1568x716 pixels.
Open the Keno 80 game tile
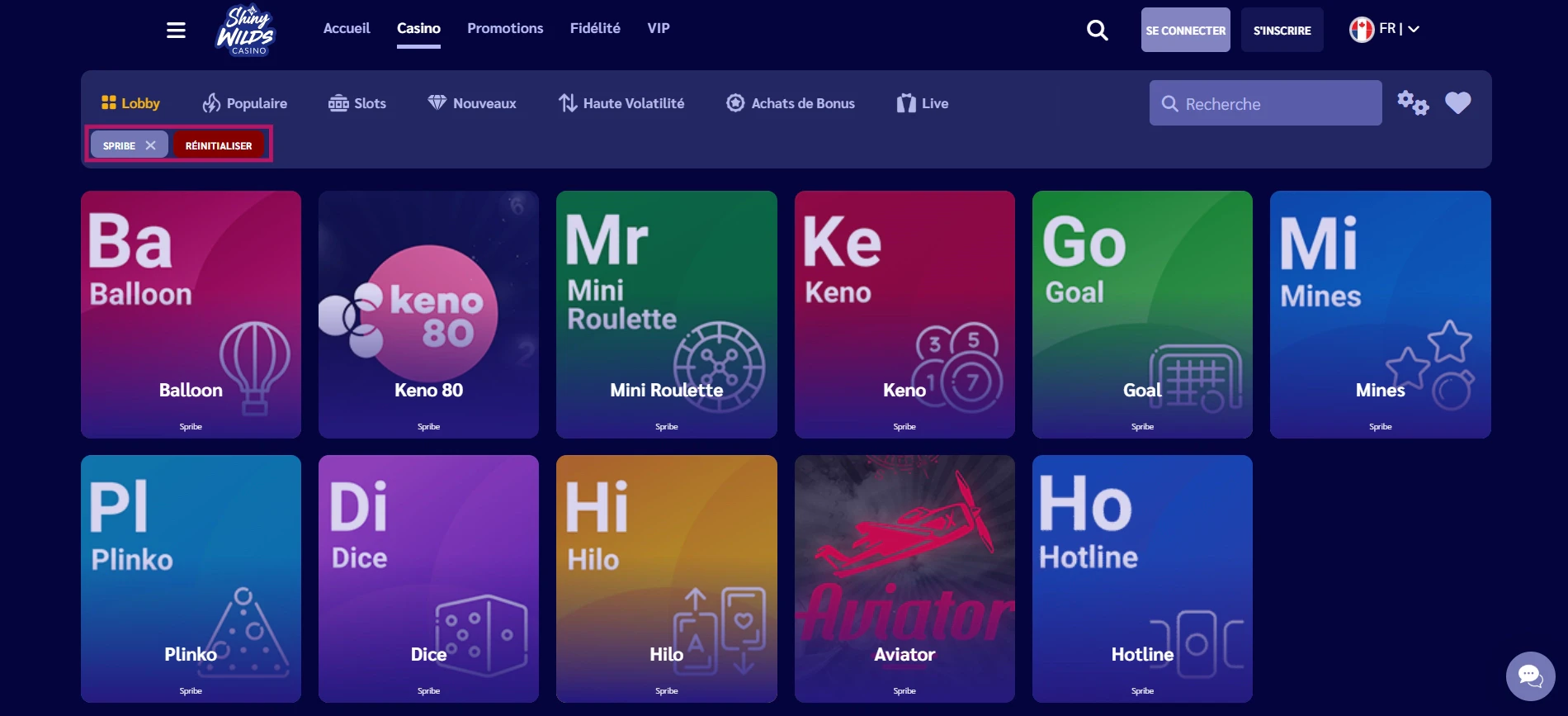point(428,315)
